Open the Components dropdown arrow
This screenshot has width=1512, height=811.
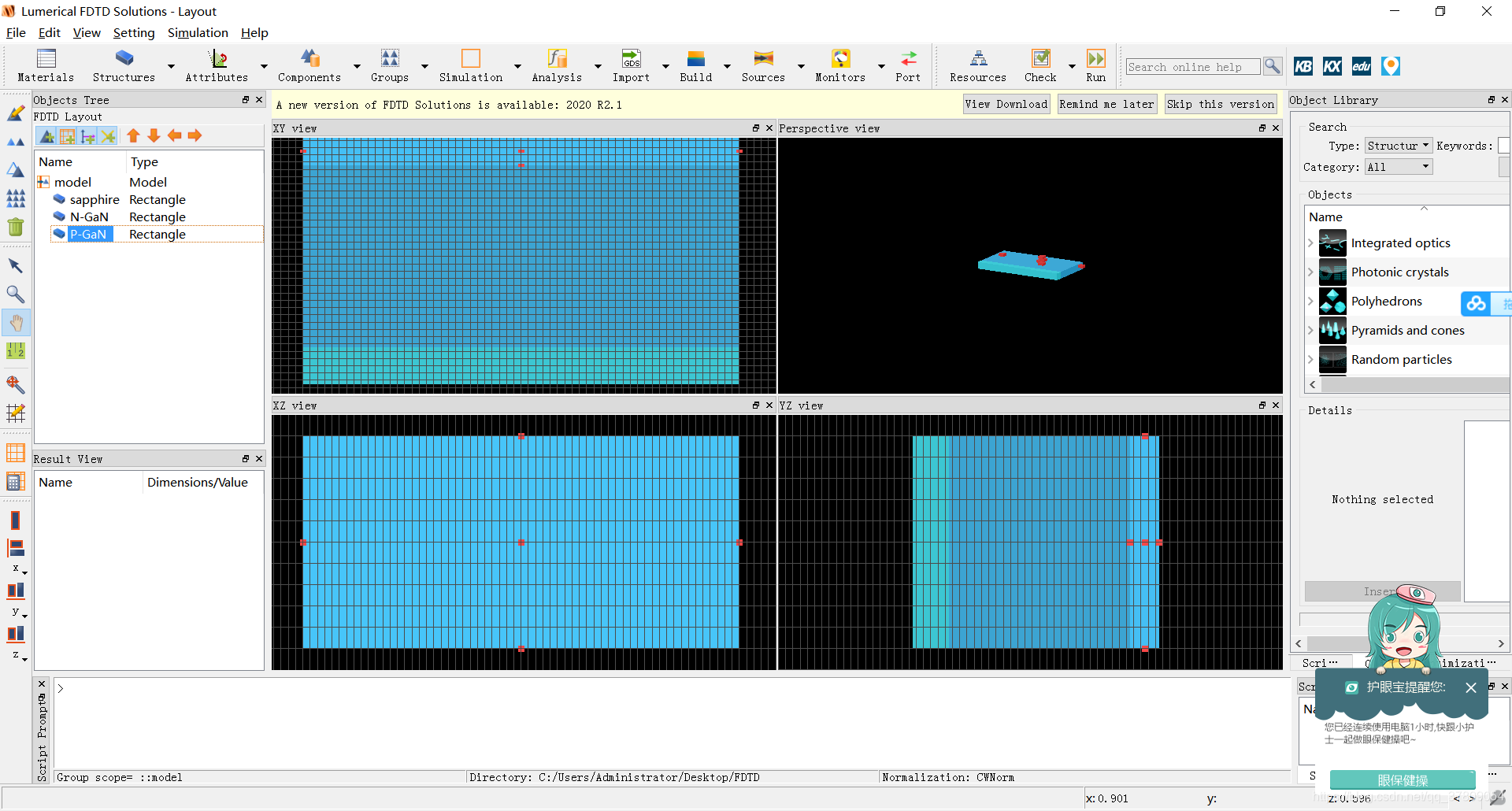pos(357,66)
